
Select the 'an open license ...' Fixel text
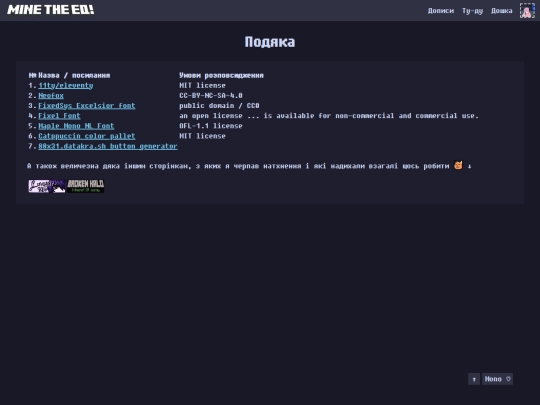point(329,116)
